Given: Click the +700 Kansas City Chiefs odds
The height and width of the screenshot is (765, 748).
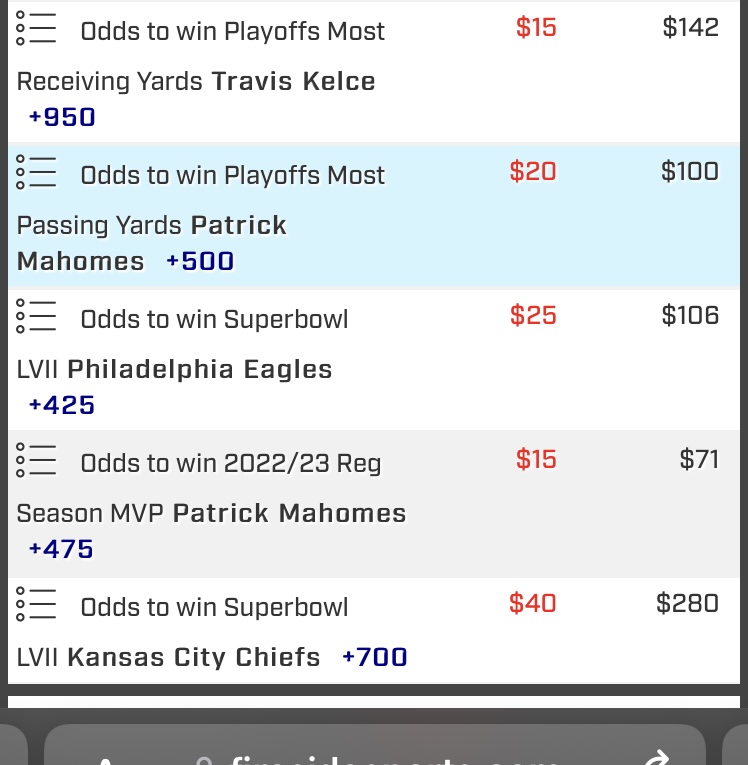Looking at the screenshot, I should [375, 657].
